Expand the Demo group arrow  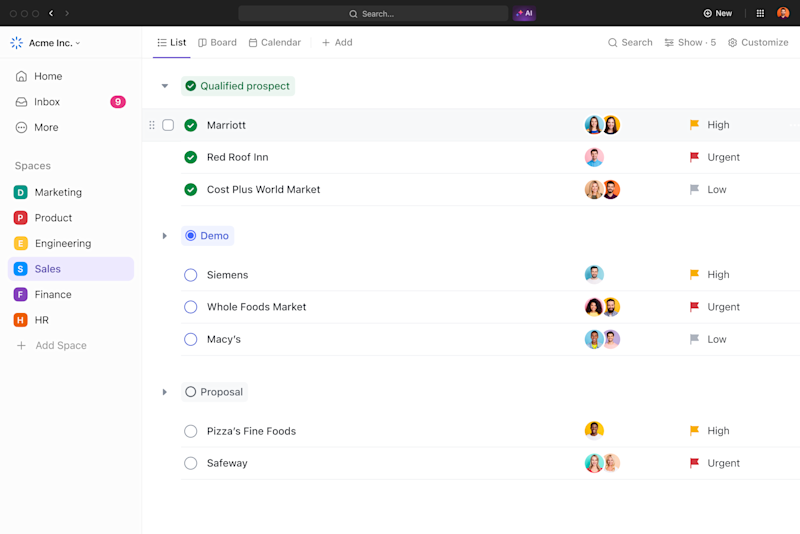(x=165, y=236)
